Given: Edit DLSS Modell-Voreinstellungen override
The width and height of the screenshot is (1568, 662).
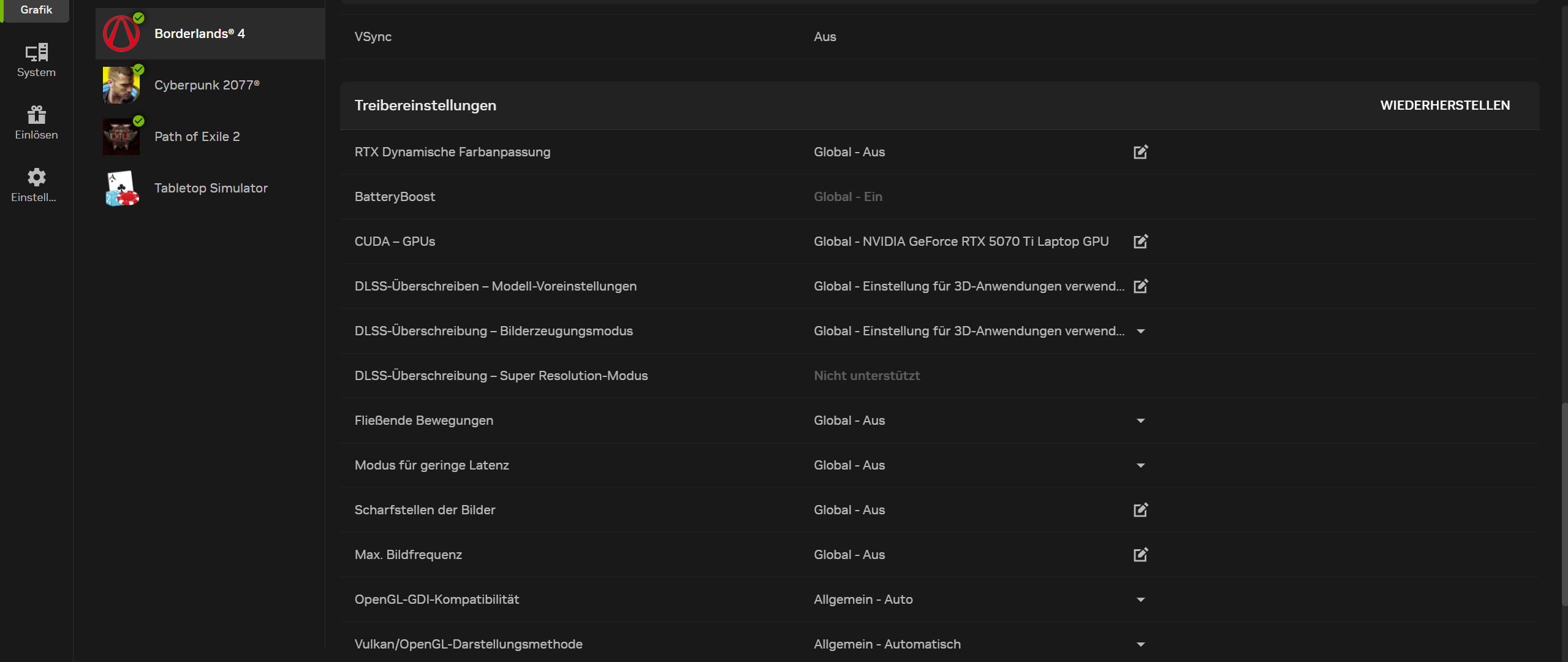Looking at the screenshot, I should [1140, 286].
